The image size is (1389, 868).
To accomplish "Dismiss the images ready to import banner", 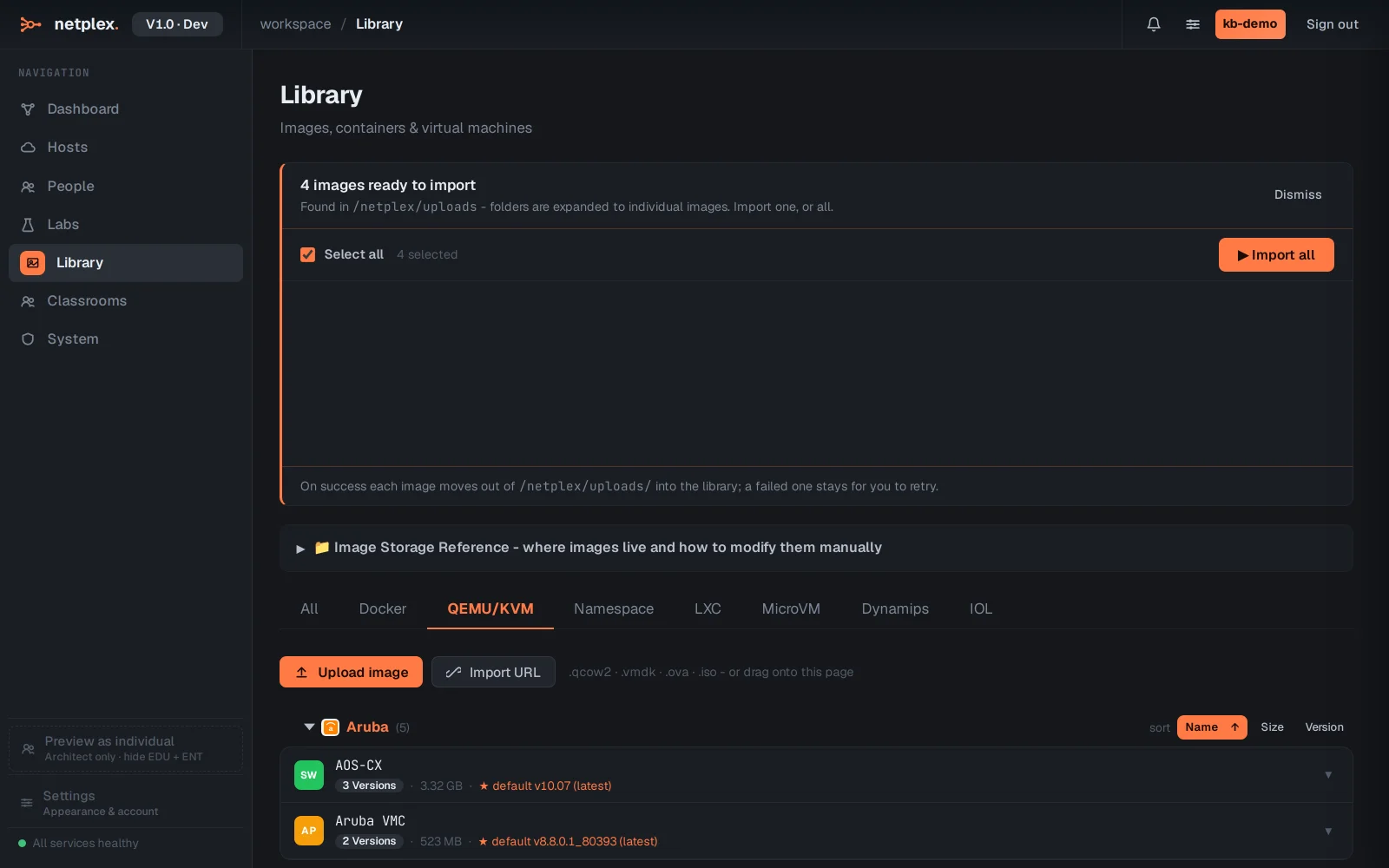I will (x=1298, y=195).
